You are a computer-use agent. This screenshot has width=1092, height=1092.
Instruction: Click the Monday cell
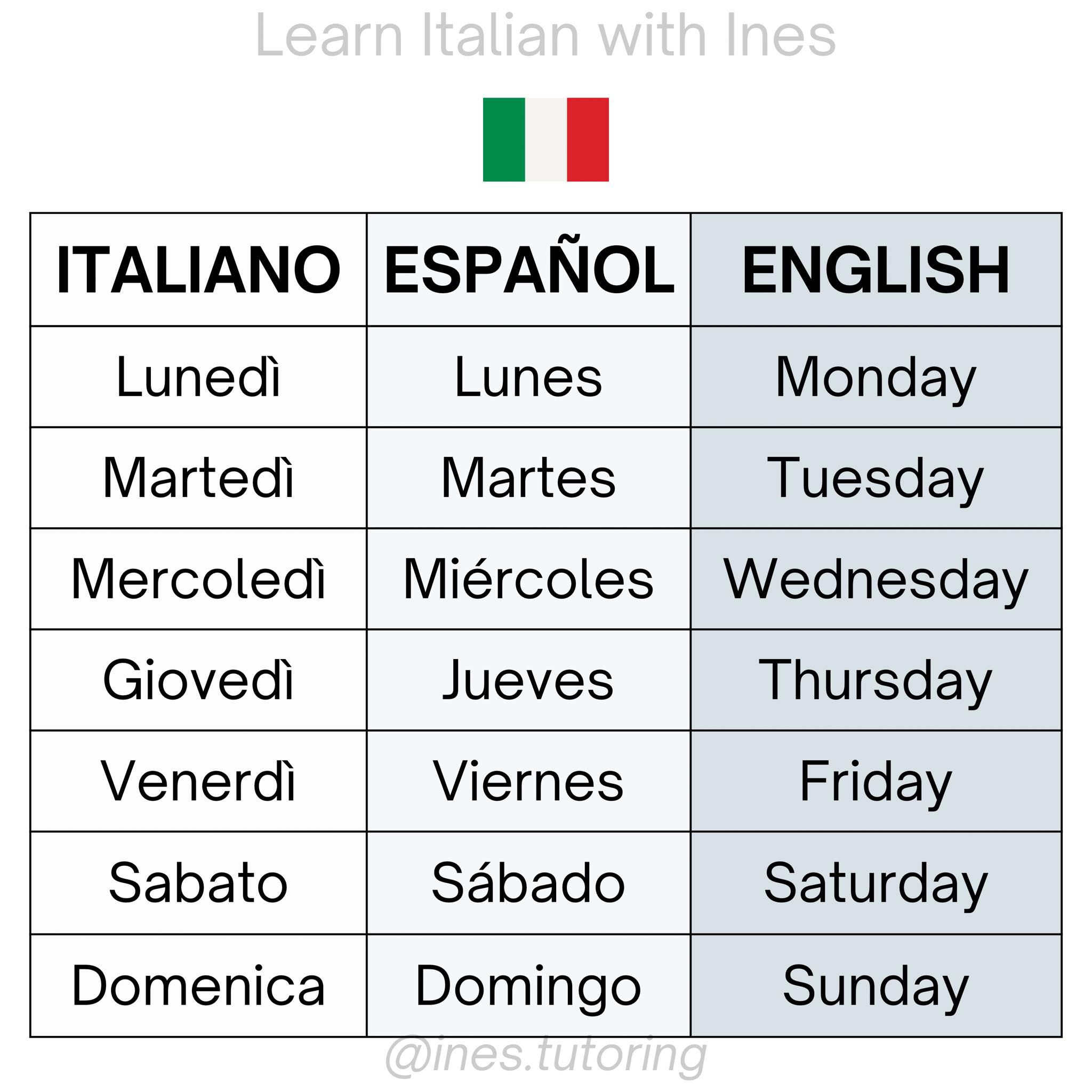pos(876,376)
